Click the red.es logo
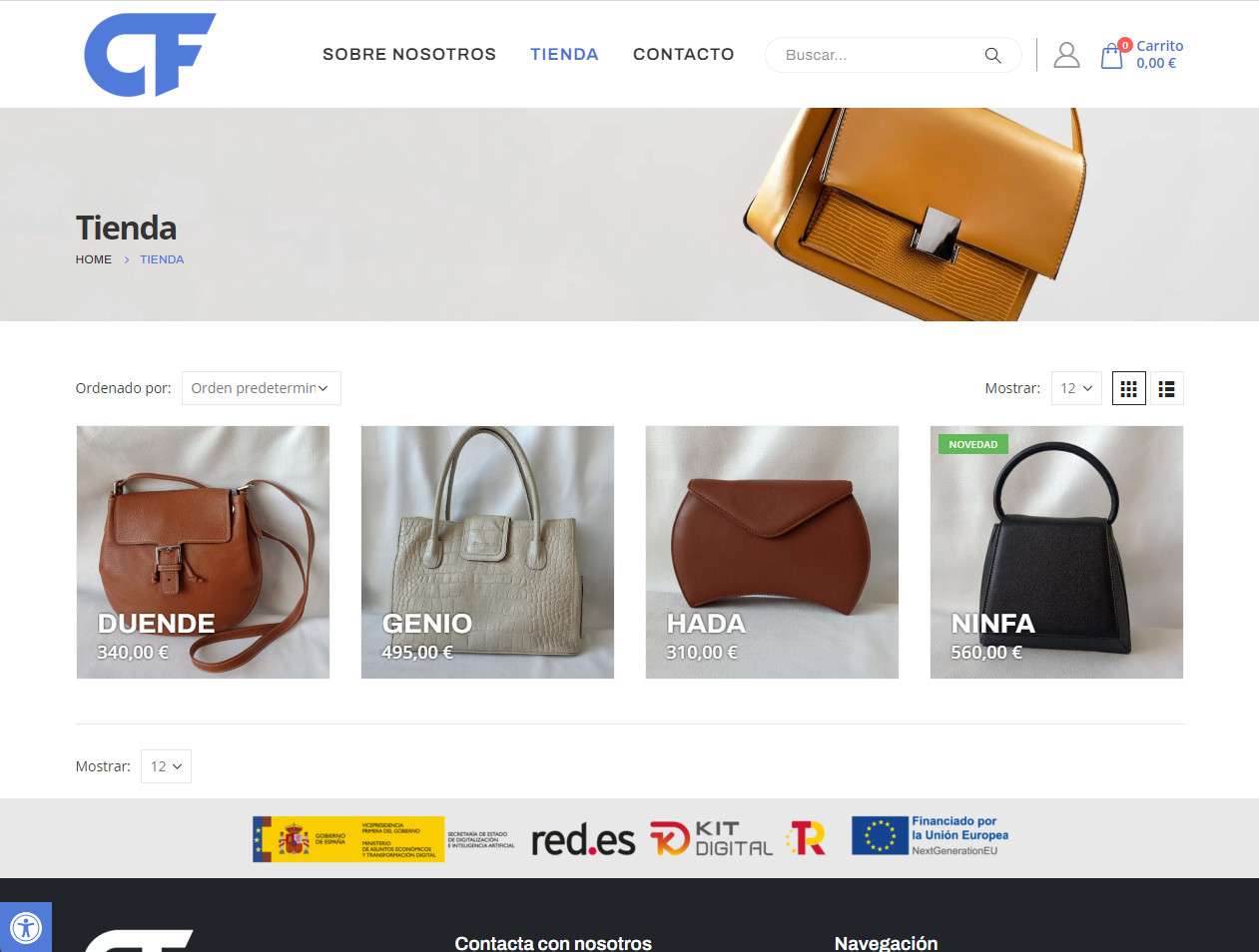 [x=583, y=840]
